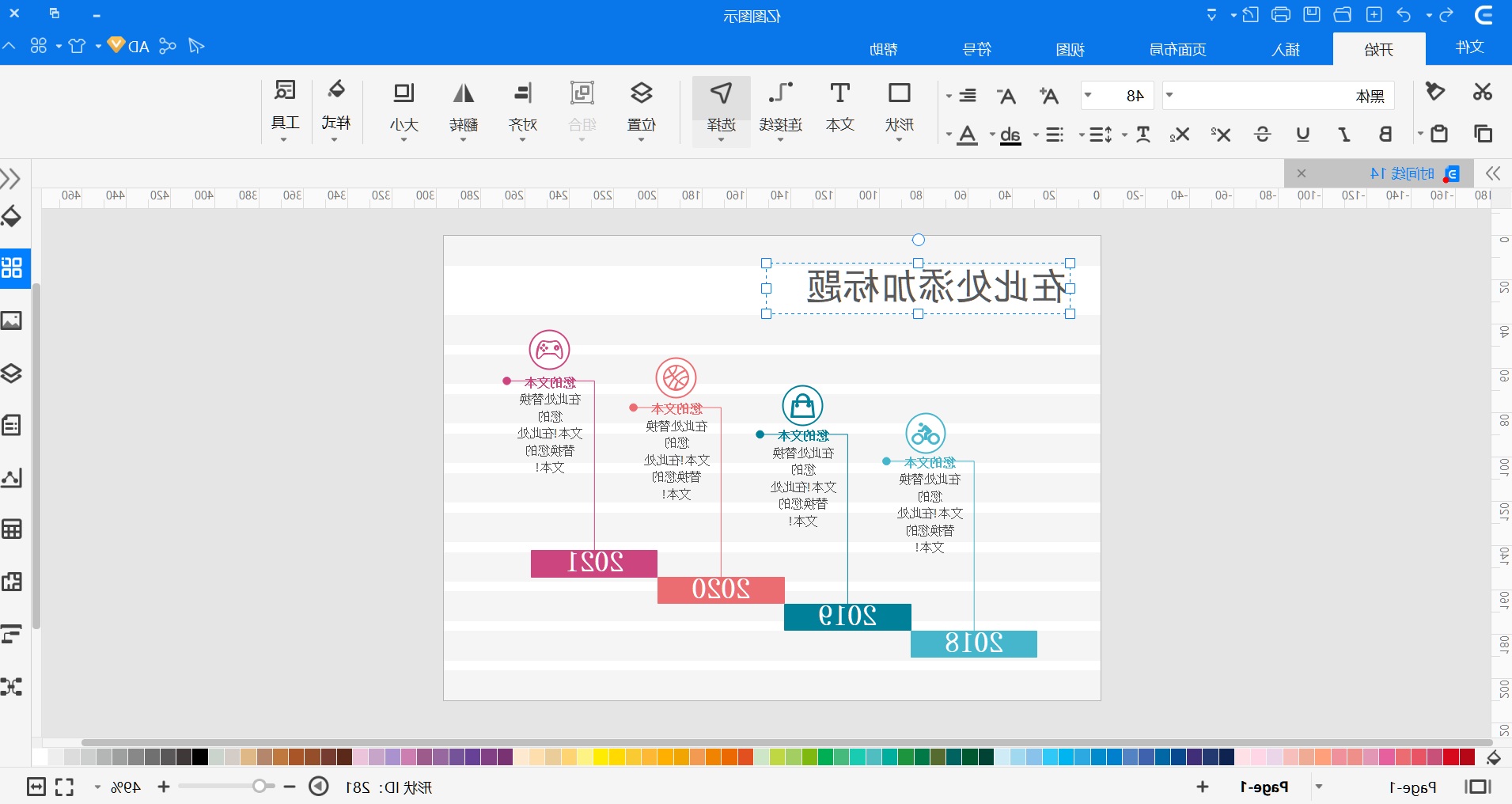Toggle Superscript formatting
The width and height of the screenshot is (1512, 804).
tap(1221, 134)
